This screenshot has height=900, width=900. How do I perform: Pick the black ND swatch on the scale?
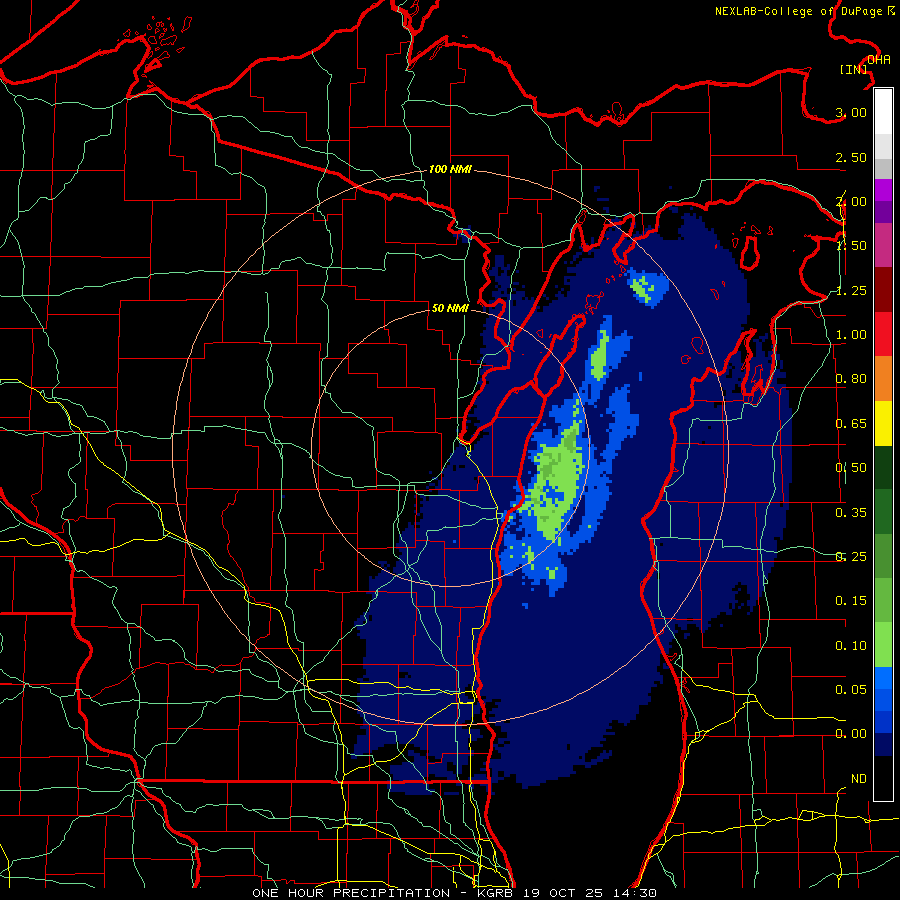(x=883, y=778)
